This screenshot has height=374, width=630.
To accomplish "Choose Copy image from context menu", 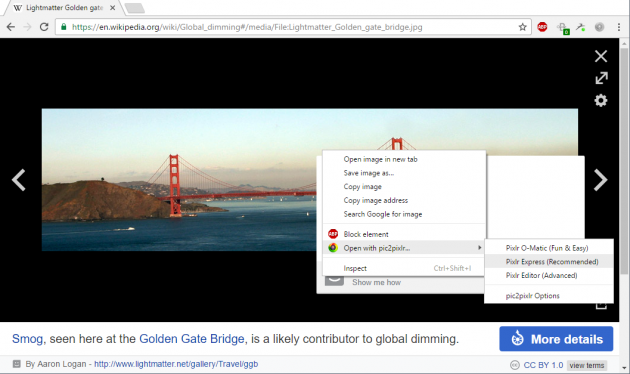I will click(x=404, y=186).
